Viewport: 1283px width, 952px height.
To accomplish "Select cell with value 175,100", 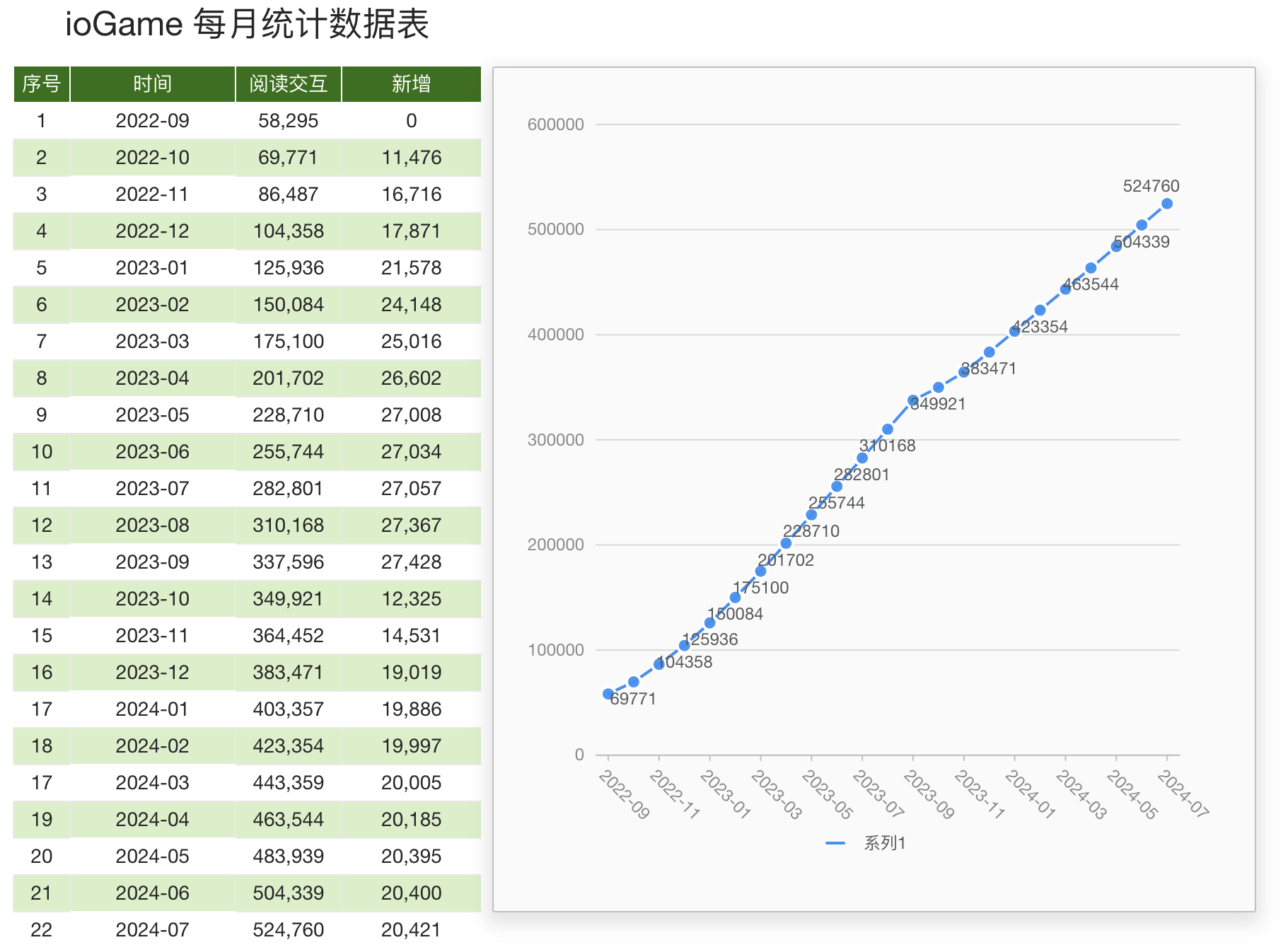I will (289, 342).
